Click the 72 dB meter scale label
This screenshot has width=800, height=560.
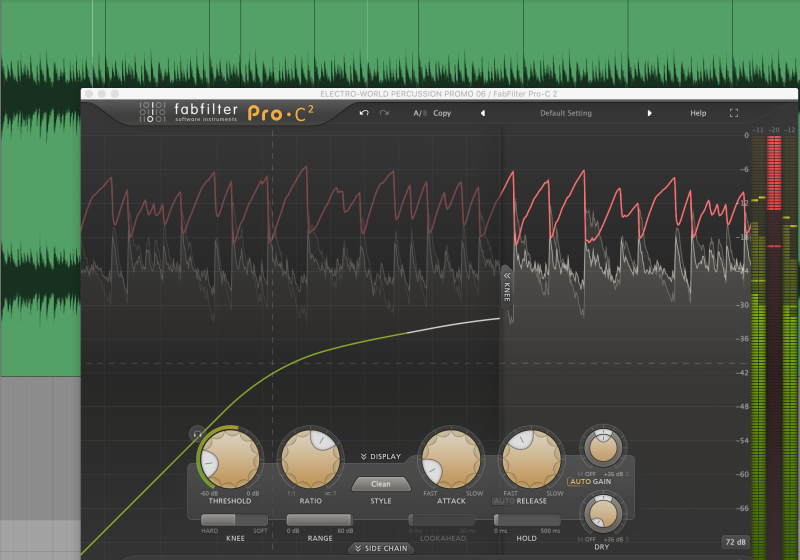733,543
